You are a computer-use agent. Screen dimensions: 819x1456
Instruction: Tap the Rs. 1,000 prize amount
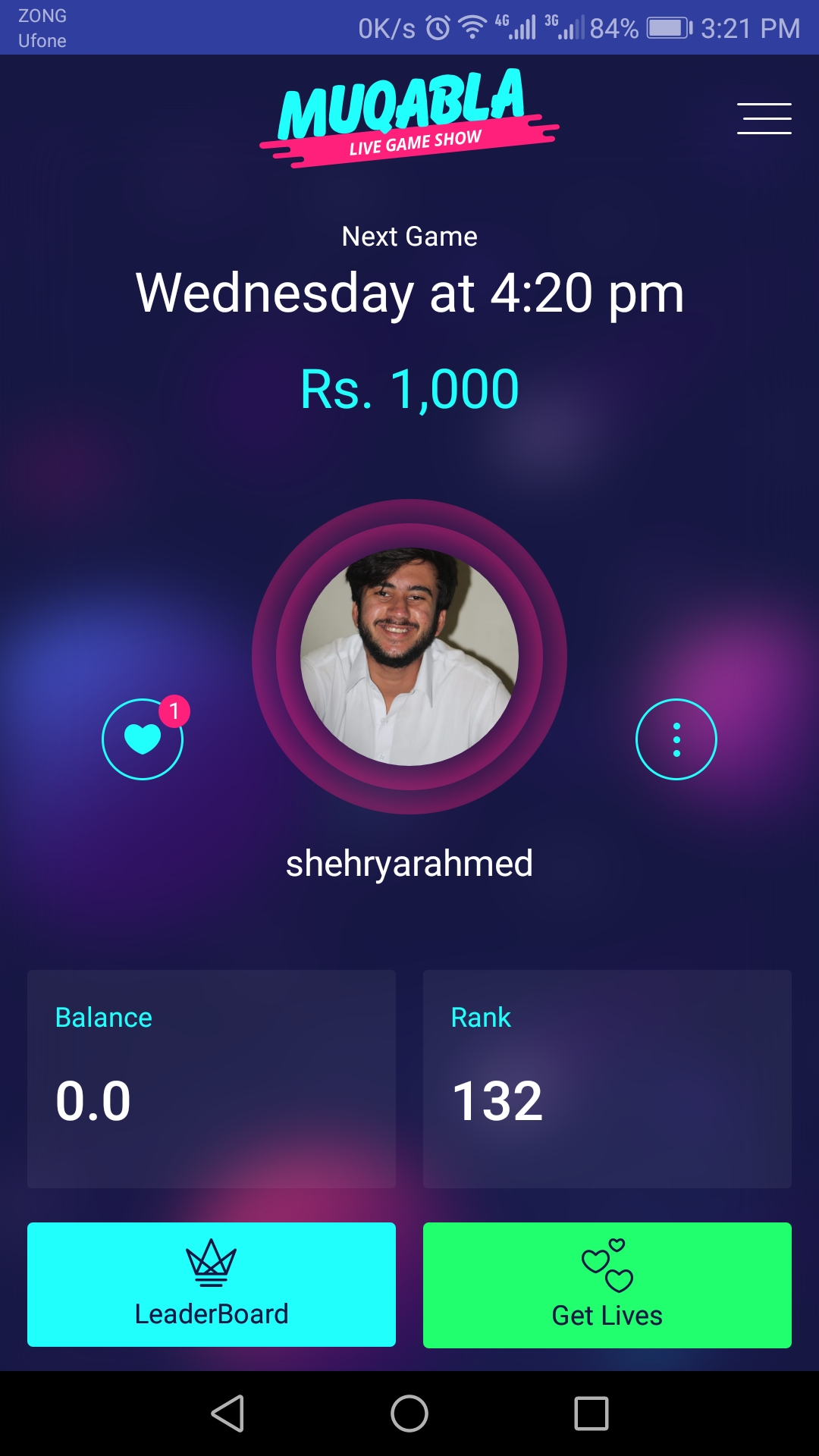[x=409, y=389]
